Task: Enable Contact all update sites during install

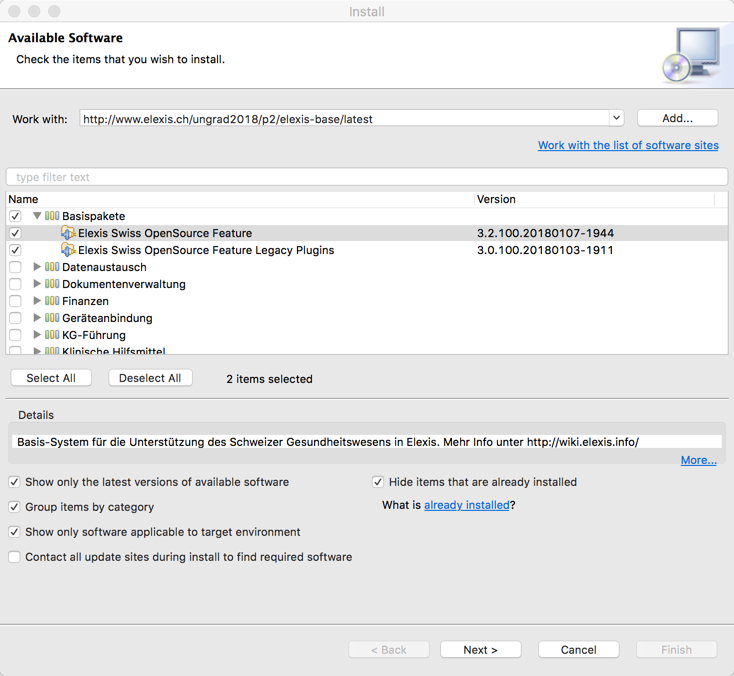Action: 15,557
